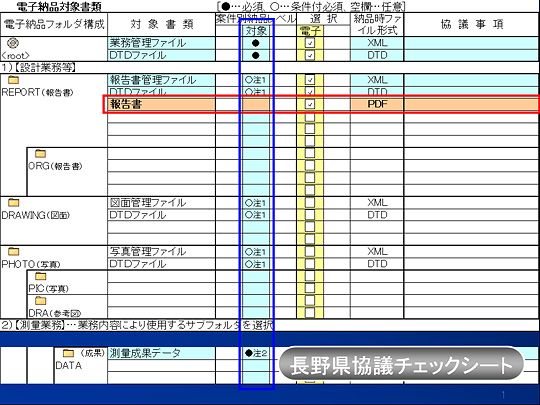Select the REPORT folder icon
The image size is (540, 405).
(x=13, y=80)
